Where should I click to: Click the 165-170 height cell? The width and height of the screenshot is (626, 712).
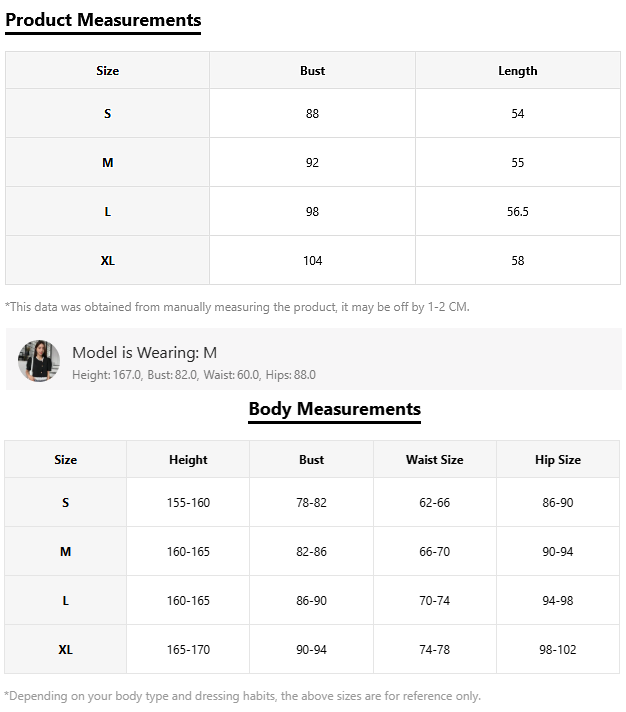188,650
